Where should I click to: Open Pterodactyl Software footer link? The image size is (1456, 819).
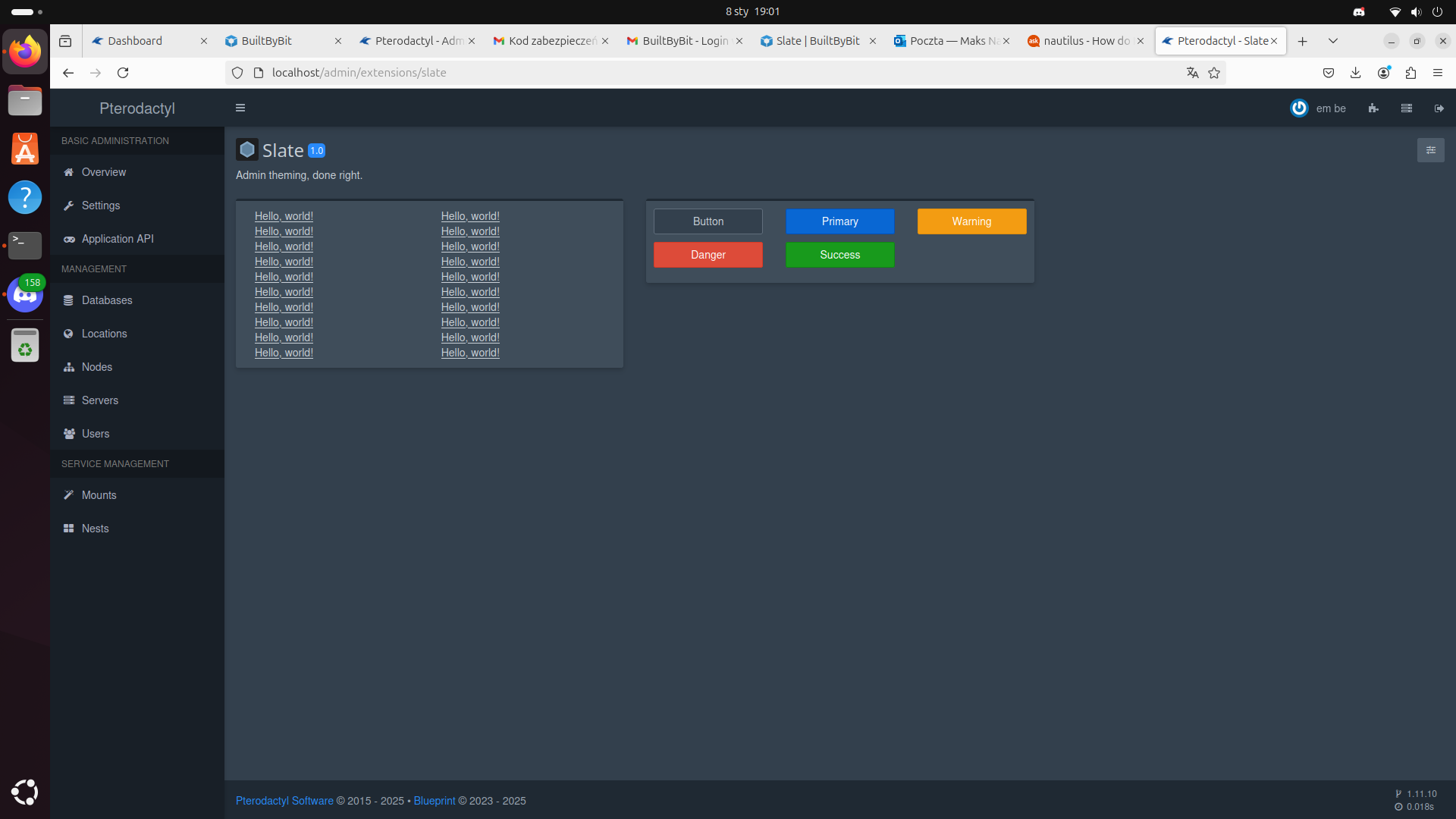[x=284, y=801]
